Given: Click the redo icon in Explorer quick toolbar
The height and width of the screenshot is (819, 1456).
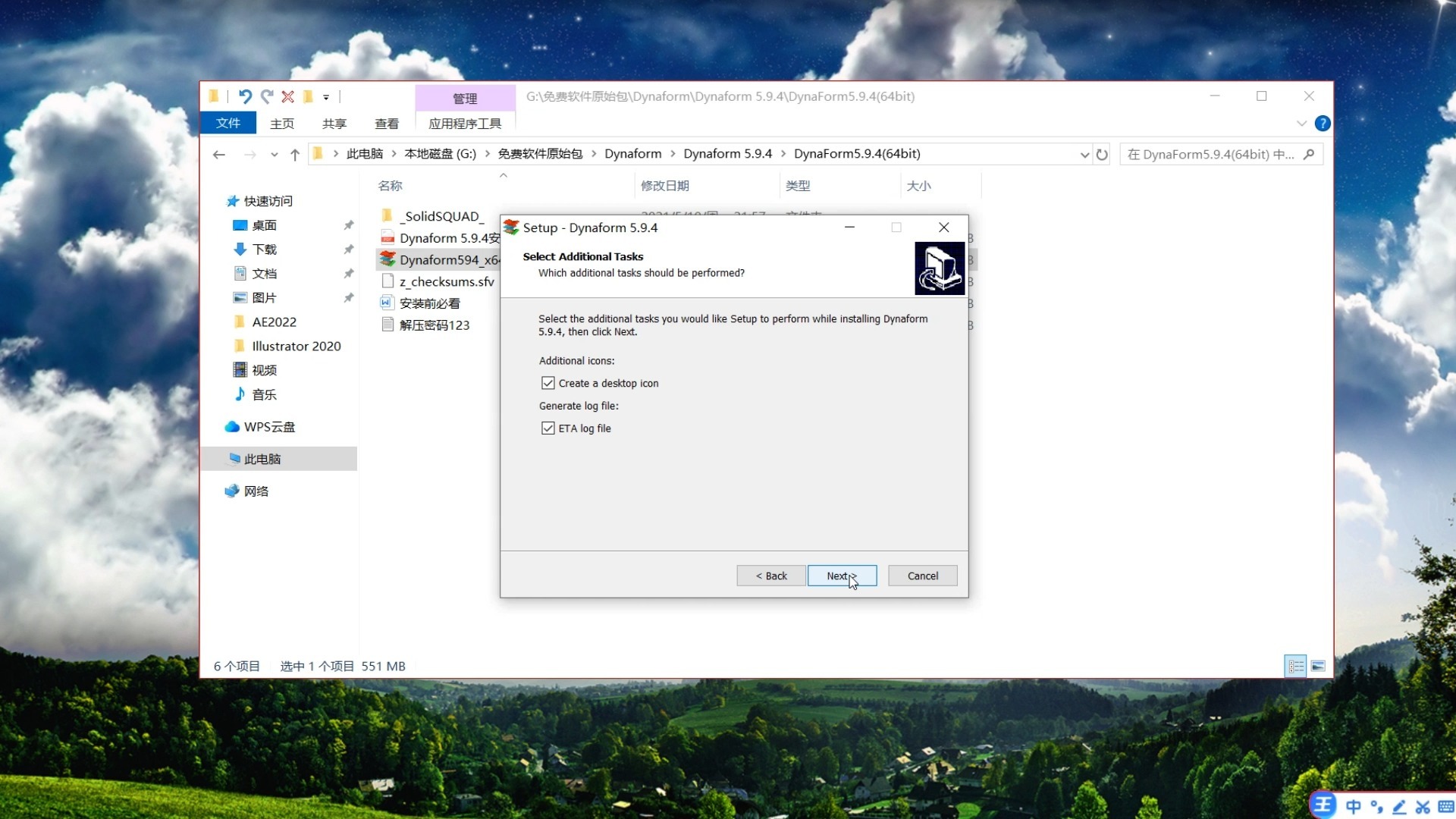Looking at the screenshot, I should 267,96.
